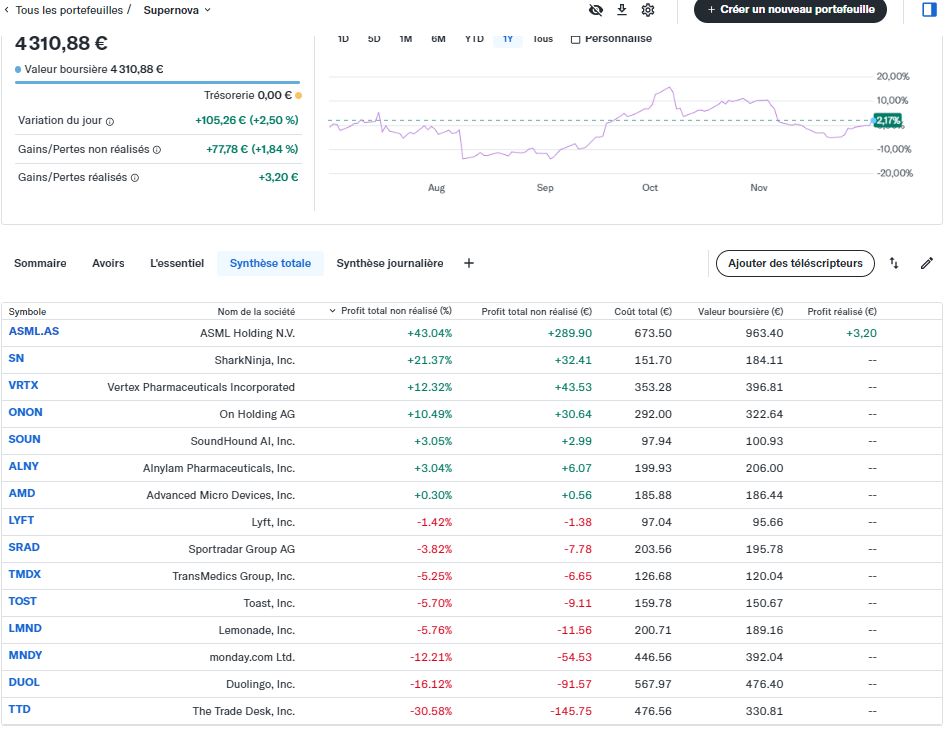Open the ASML.AS ticker link
Viewport: 951px width, 730px height.
pyautogui.click(x=33, y=331)
